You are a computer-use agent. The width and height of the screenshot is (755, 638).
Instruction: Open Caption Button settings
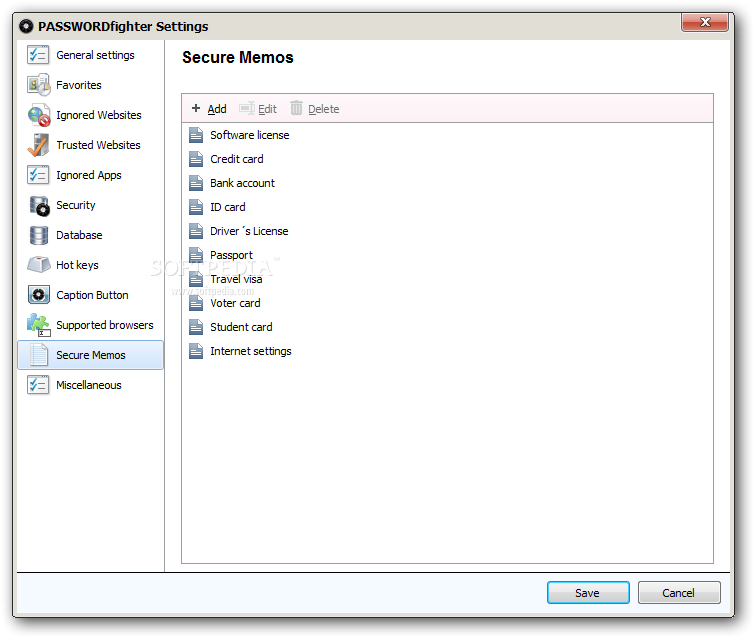click(91, 295)
